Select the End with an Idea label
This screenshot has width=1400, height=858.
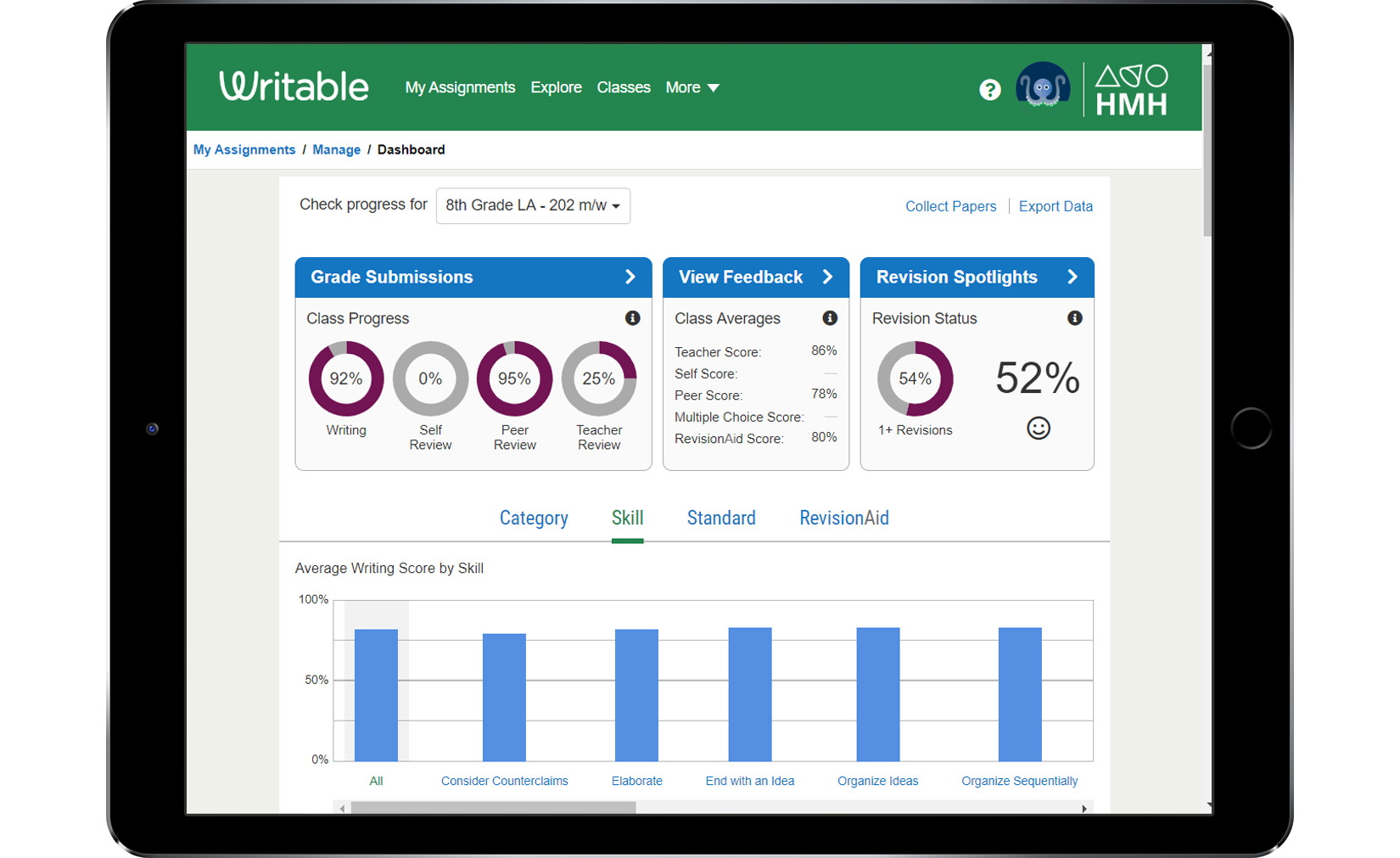click(x=750, y=781)
